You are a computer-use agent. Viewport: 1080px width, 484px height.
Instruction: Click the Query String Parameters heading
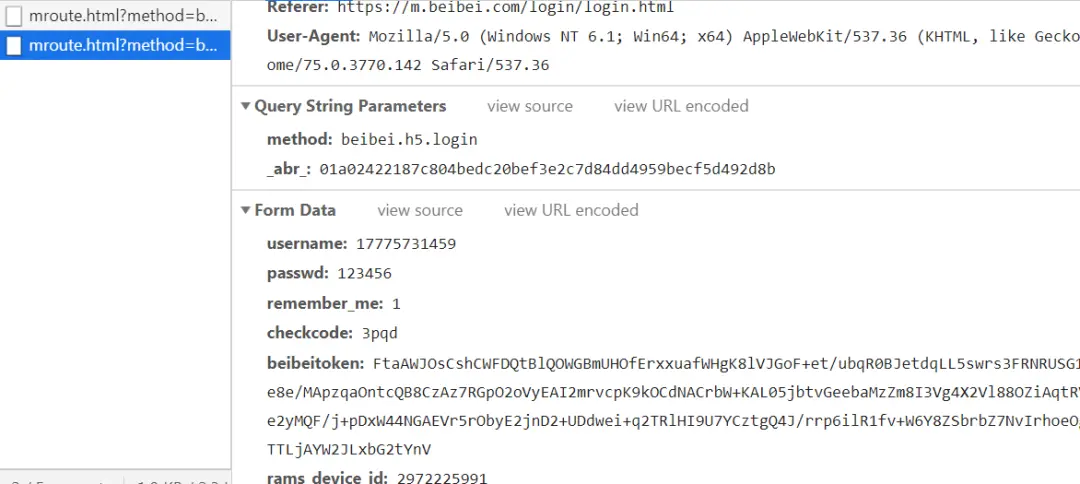pos(350,106)
